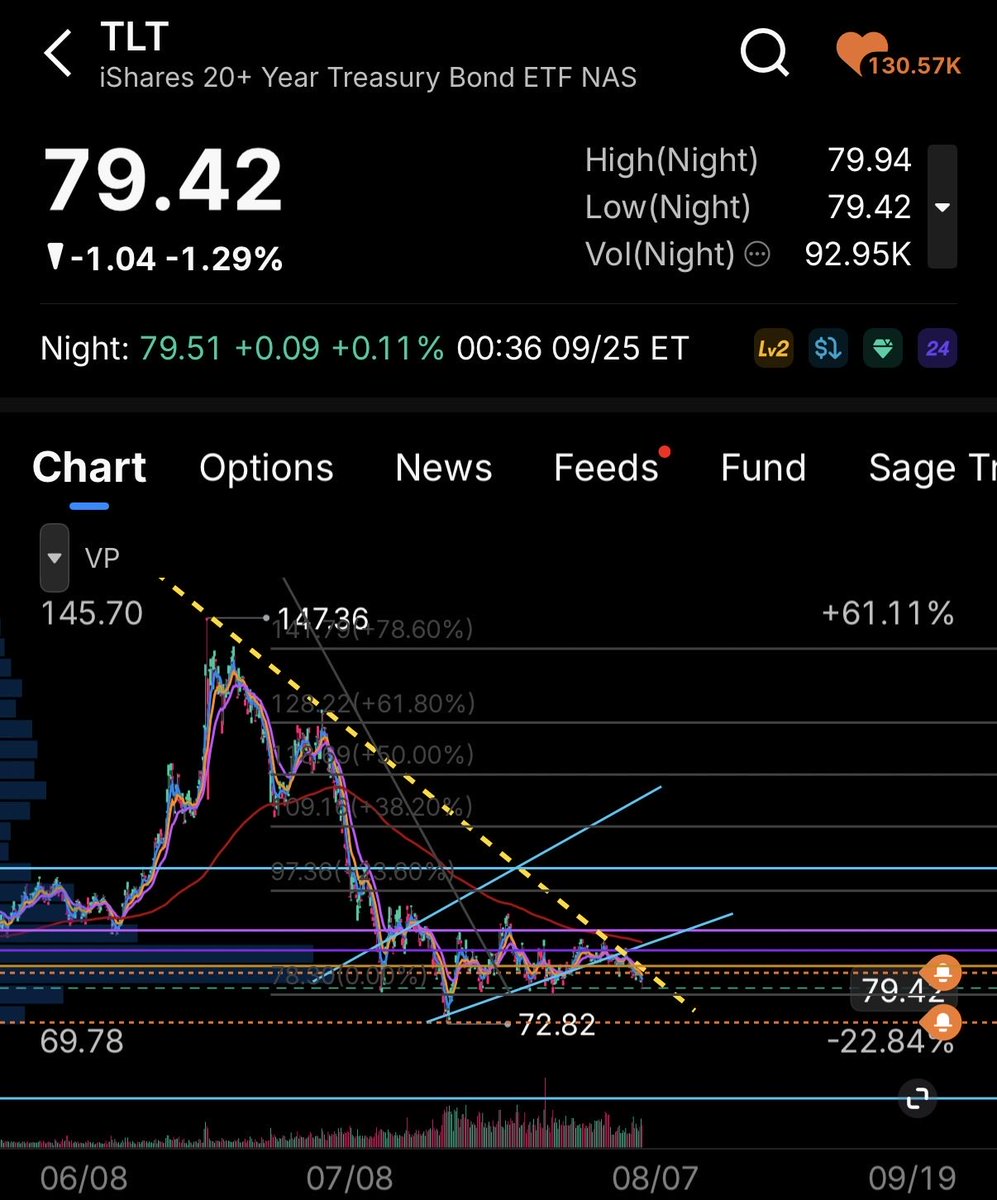The height and width of the screenshot is (1200, 997).
Task: Expand the night quote details arrow
Action: point(941,207)
